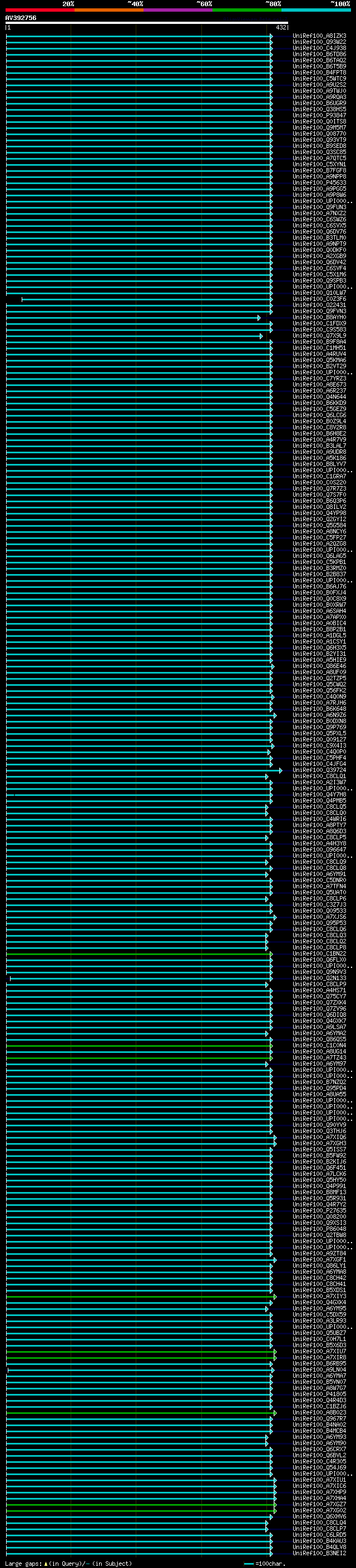Click the alignment bar of UniRef100_Q39724
The height and width of the screenshot is (1568, 356).
click(144, 770)
